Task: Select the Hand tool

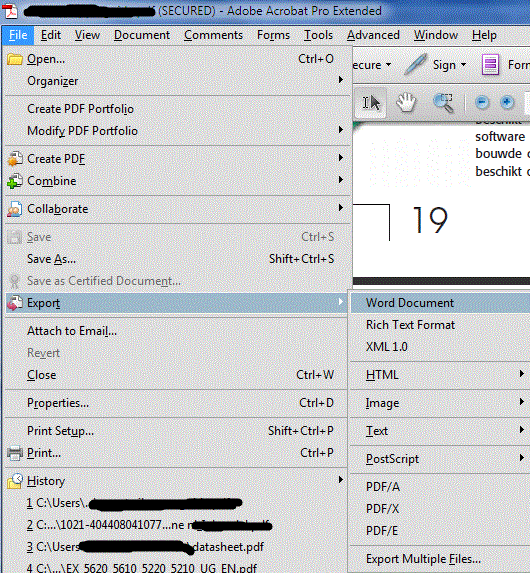Action: (x=406, y=102)
